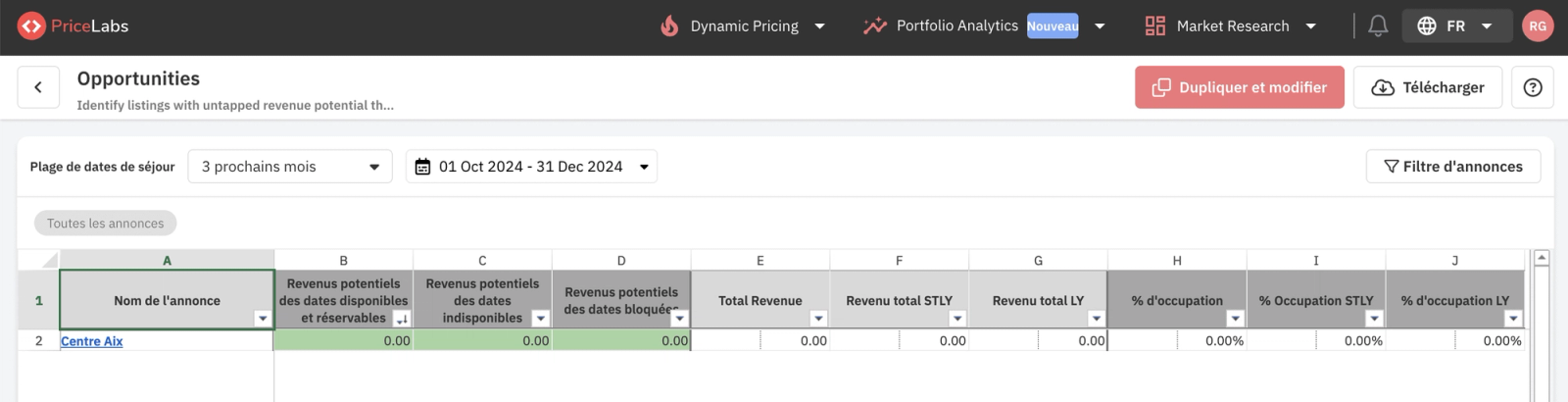Screen dimensions: 1568x402
Task: Open the Dynamic Pricing menu
Action: click(x=743, y=26)
